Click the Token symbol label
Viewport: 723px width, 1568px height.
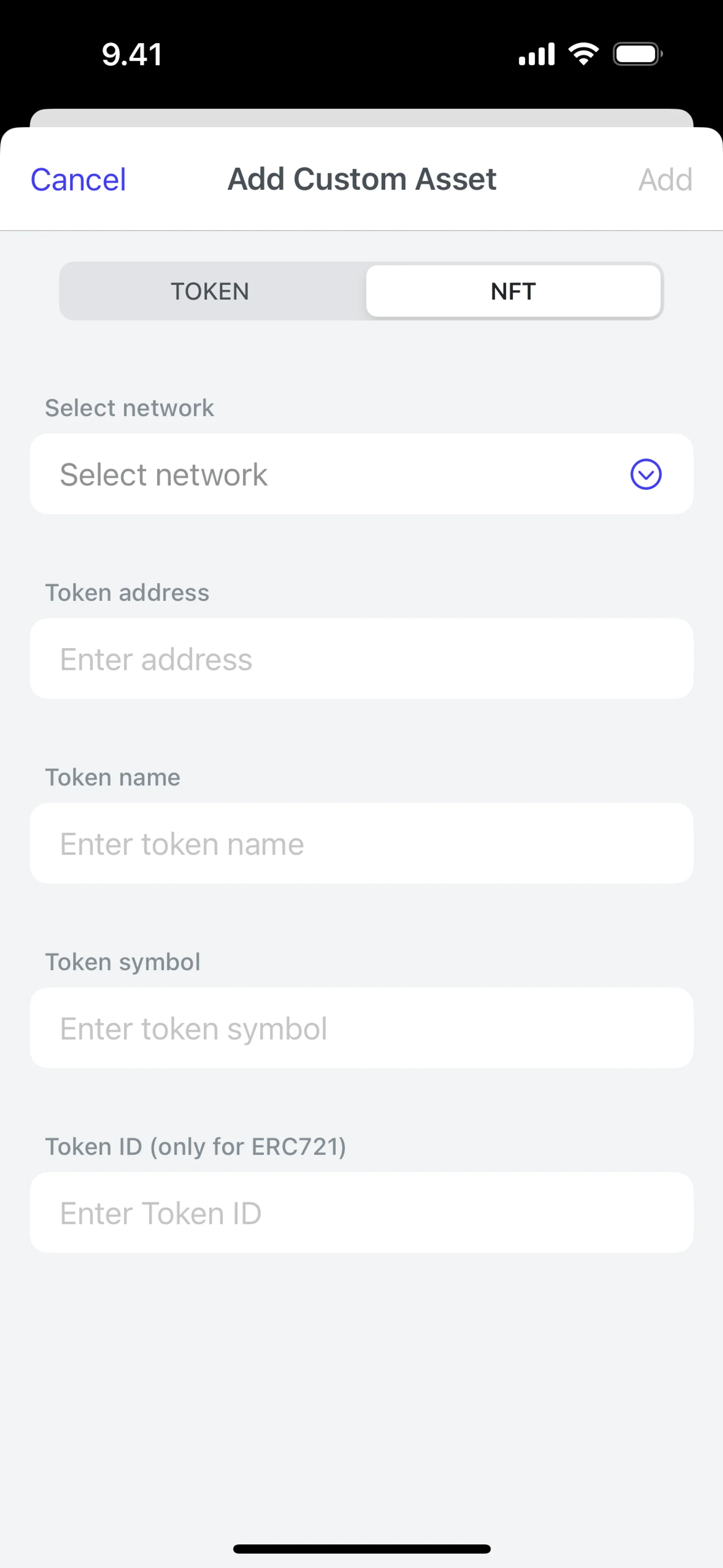coord(123,962)
